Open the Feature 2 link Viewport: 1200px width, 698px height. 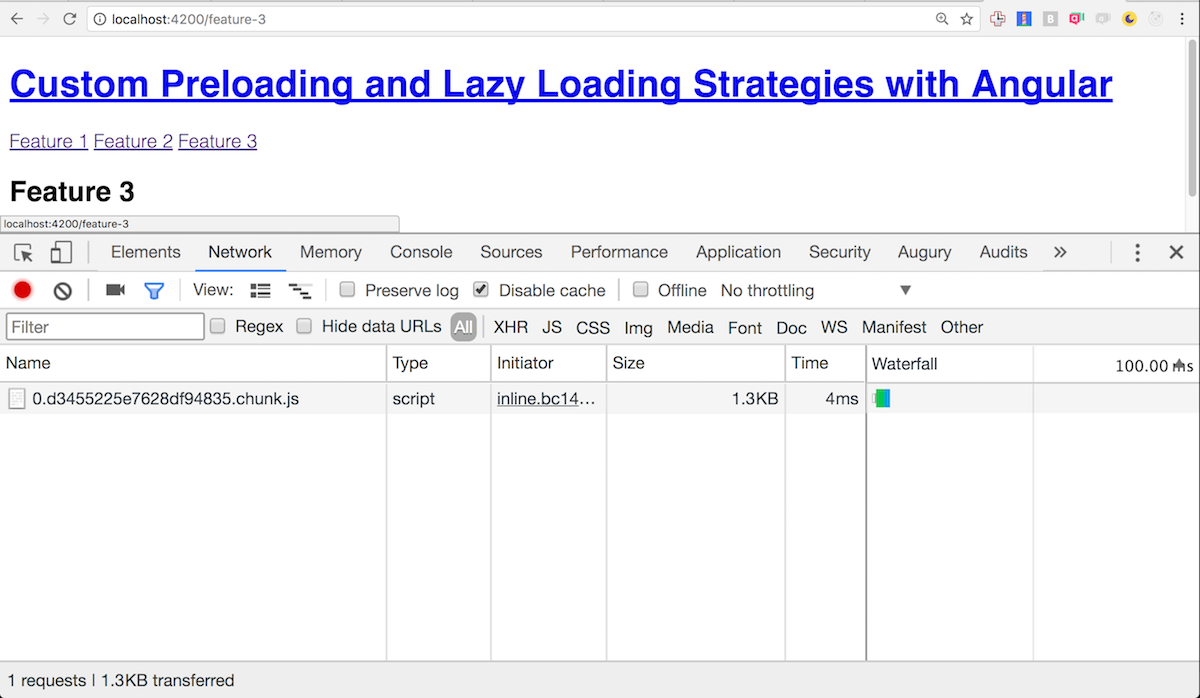coord(133,141)
